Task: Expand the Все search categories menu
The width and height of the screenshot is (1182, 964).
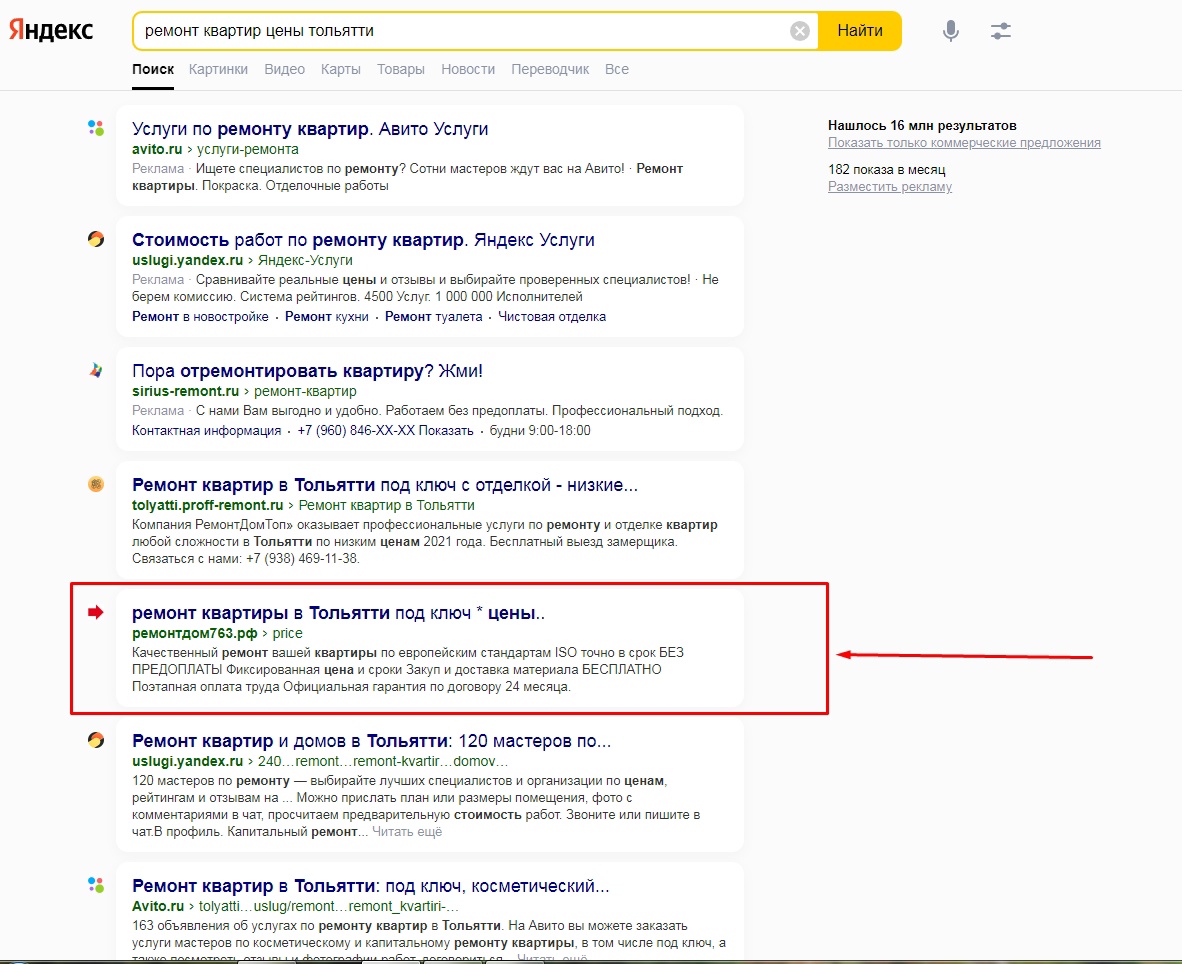Action: coord(616,69)
